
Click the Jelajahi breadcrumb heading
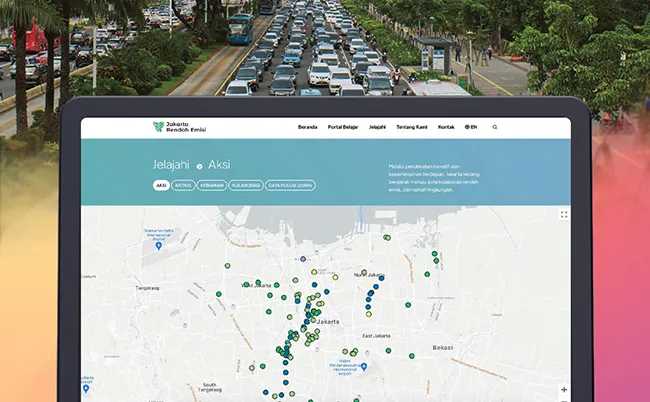coord(171,165)
